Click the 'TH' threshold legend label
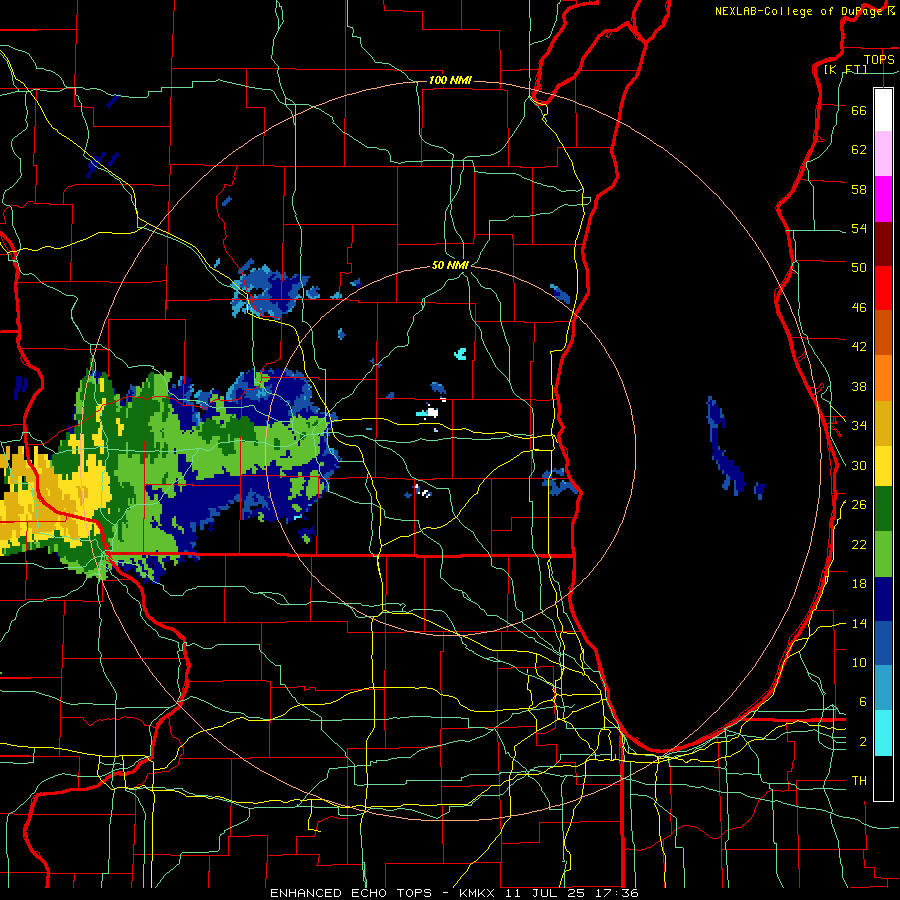This screenshot has width=900, height=900. [859, 781]
